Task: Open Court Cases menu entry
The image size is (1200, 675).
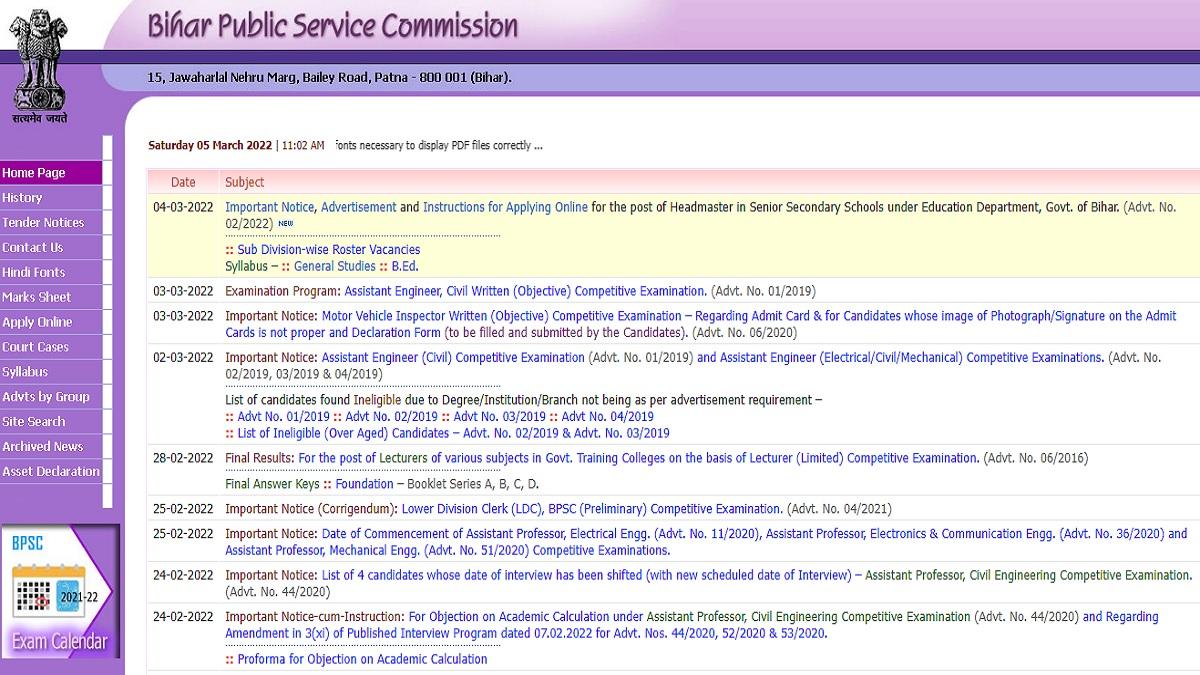Action: tap(35, 347)
